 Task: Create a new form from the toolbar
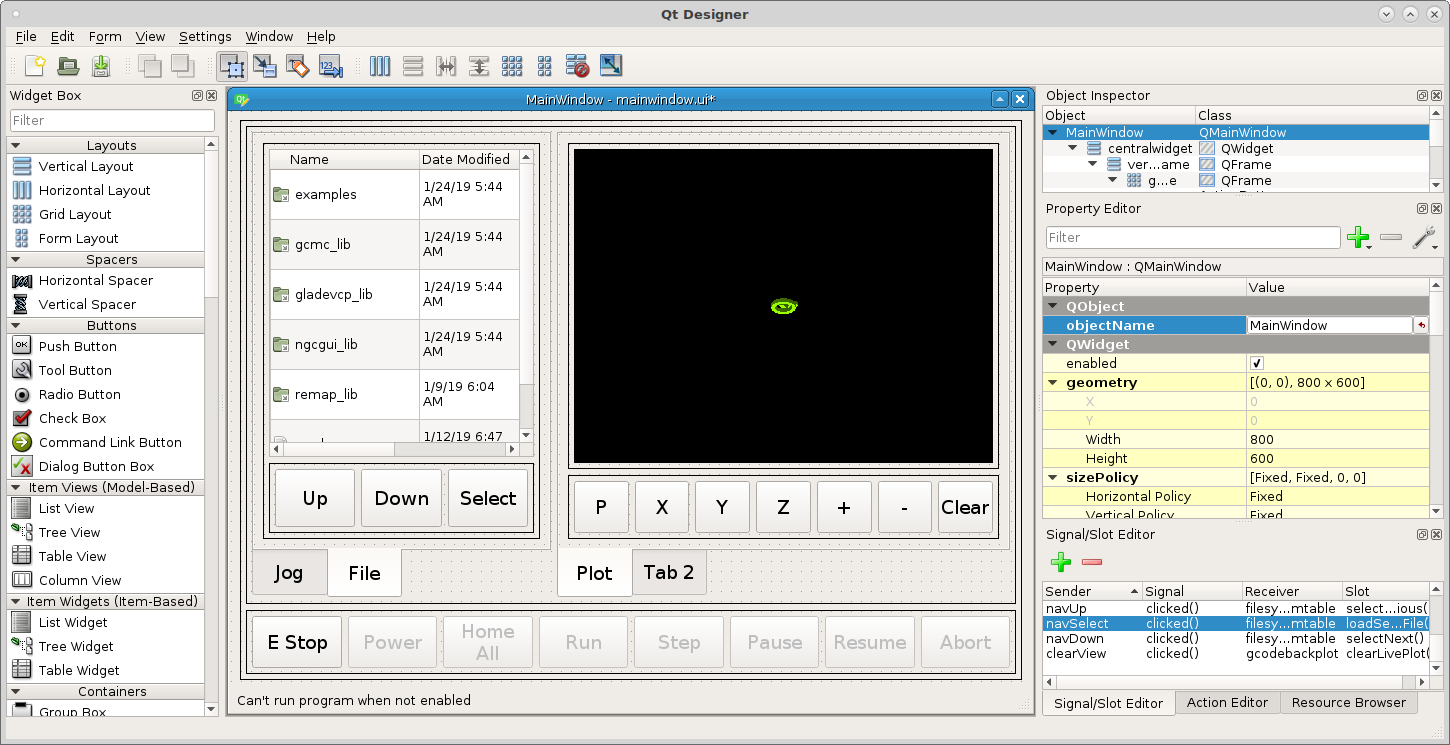[35, 66]
